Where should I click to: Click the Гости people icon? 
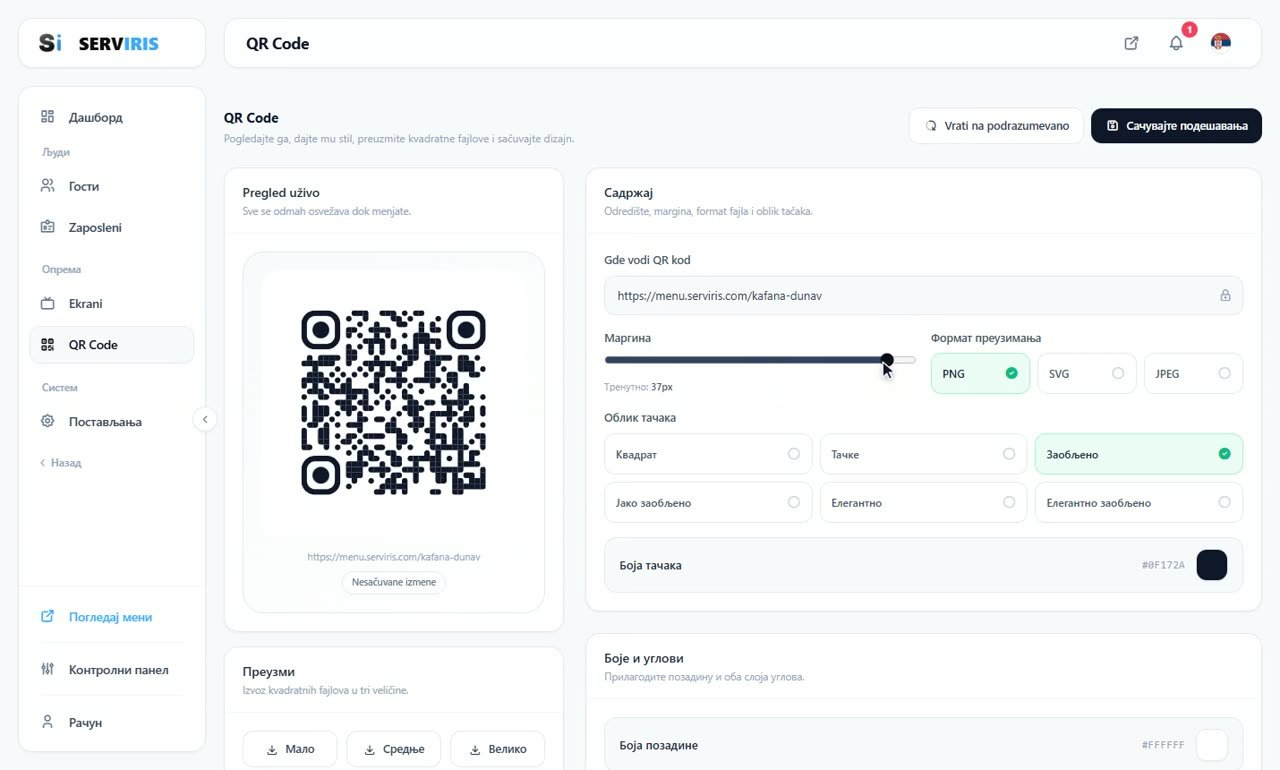tap(47, 186)
